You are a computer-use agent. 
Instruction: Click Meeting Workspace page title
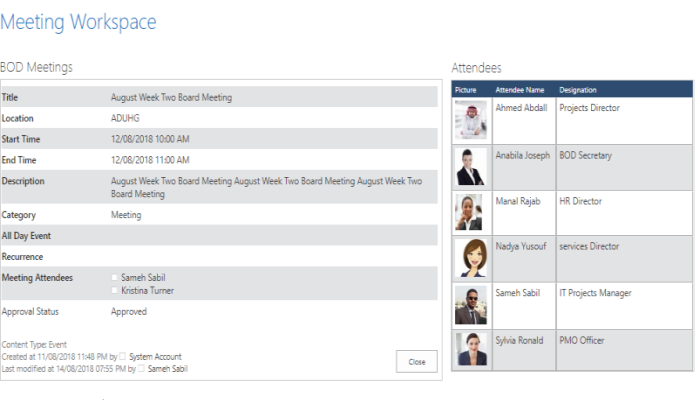(78, 21)
